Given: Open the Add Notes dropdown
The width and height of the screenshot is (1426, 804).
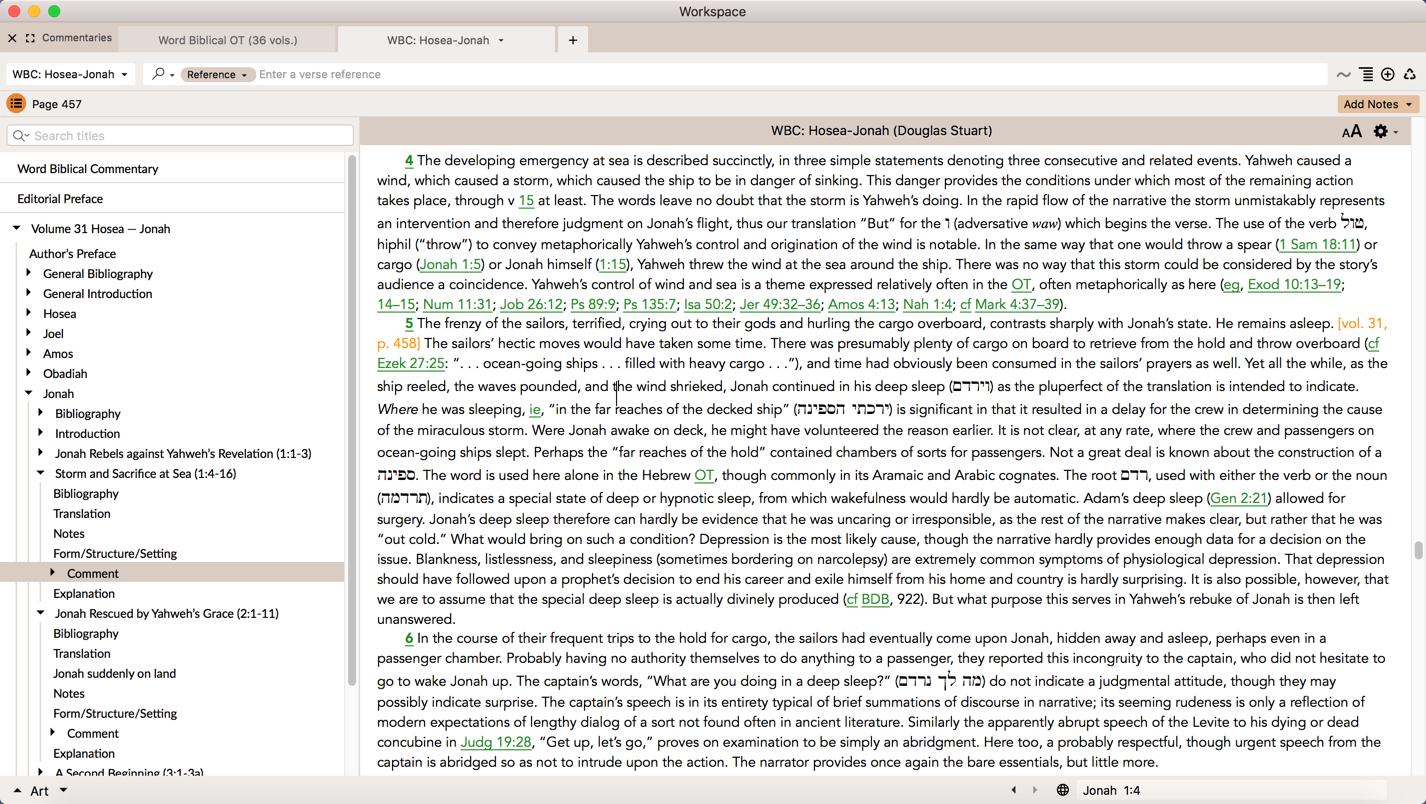Looking at the screenshot, I should [1377, 104].
